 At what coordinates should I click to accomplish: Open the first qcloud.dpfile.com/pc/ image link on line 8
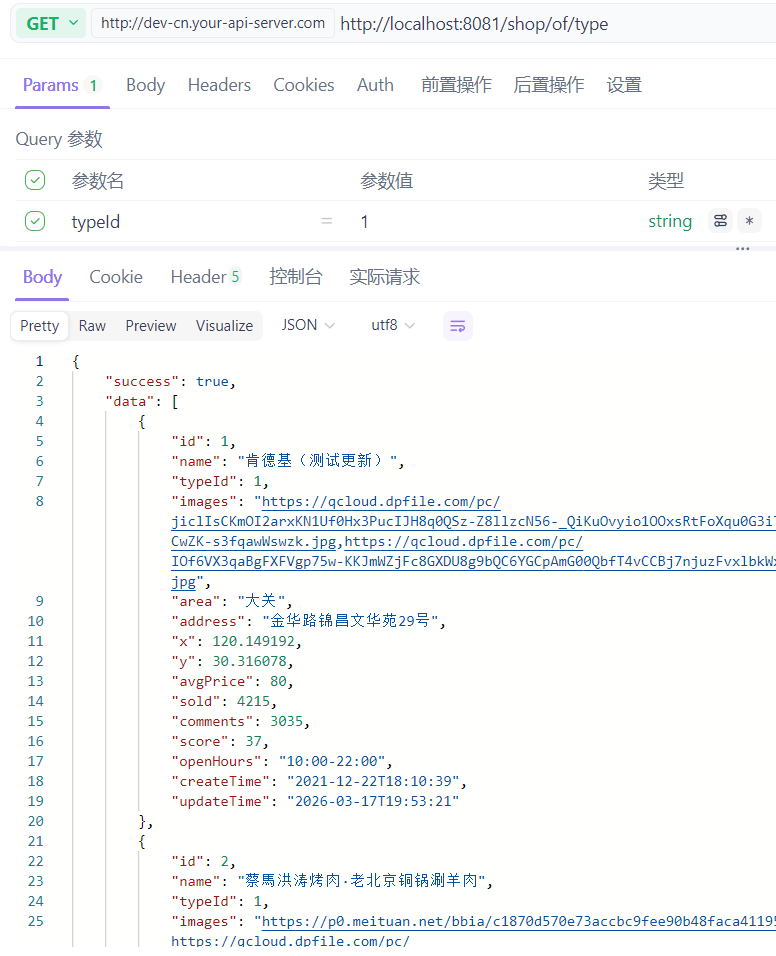click(x=381, y=501)
